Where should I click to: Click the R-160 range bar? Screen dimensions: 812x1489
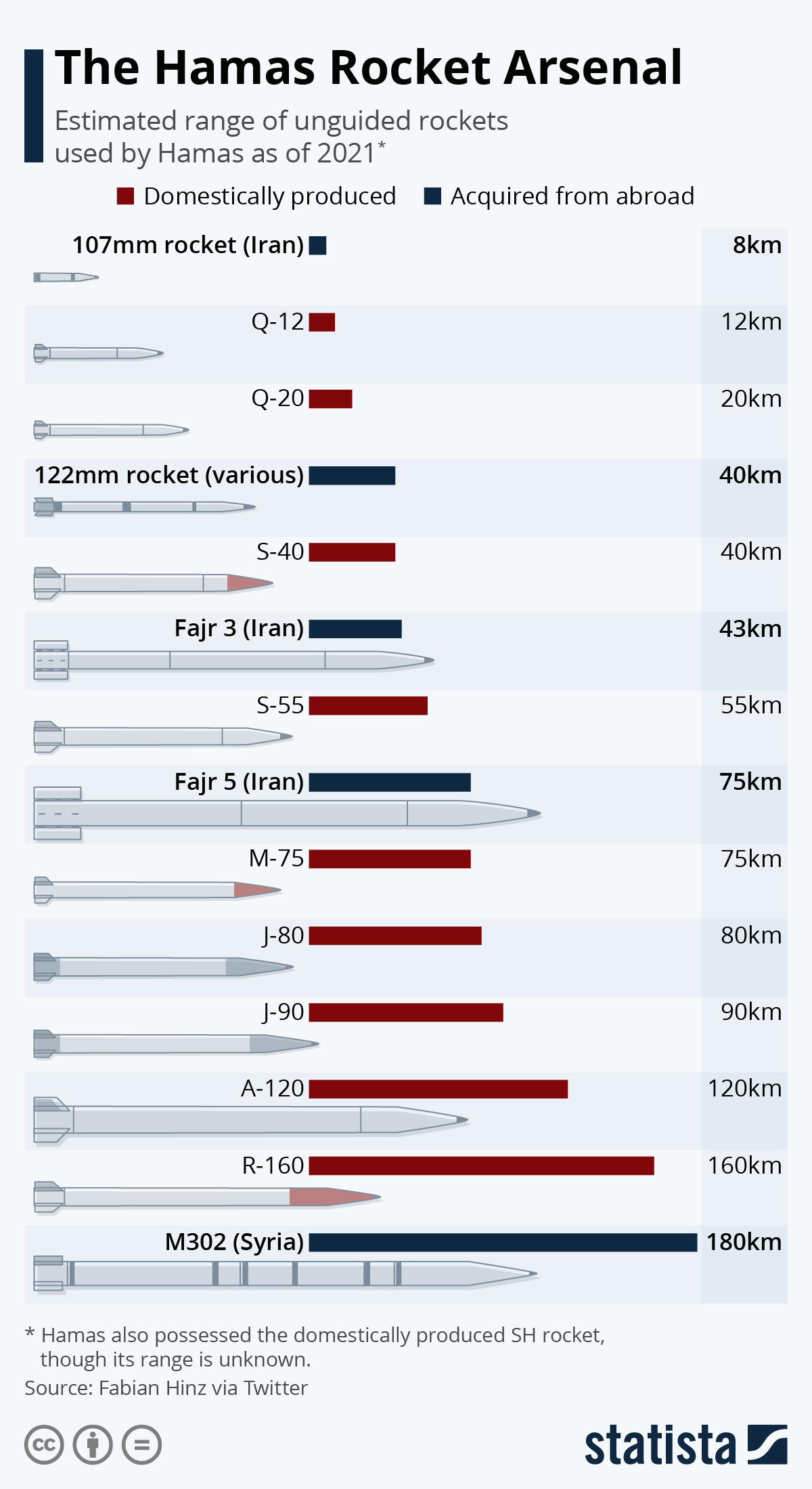pos(481,1165)
